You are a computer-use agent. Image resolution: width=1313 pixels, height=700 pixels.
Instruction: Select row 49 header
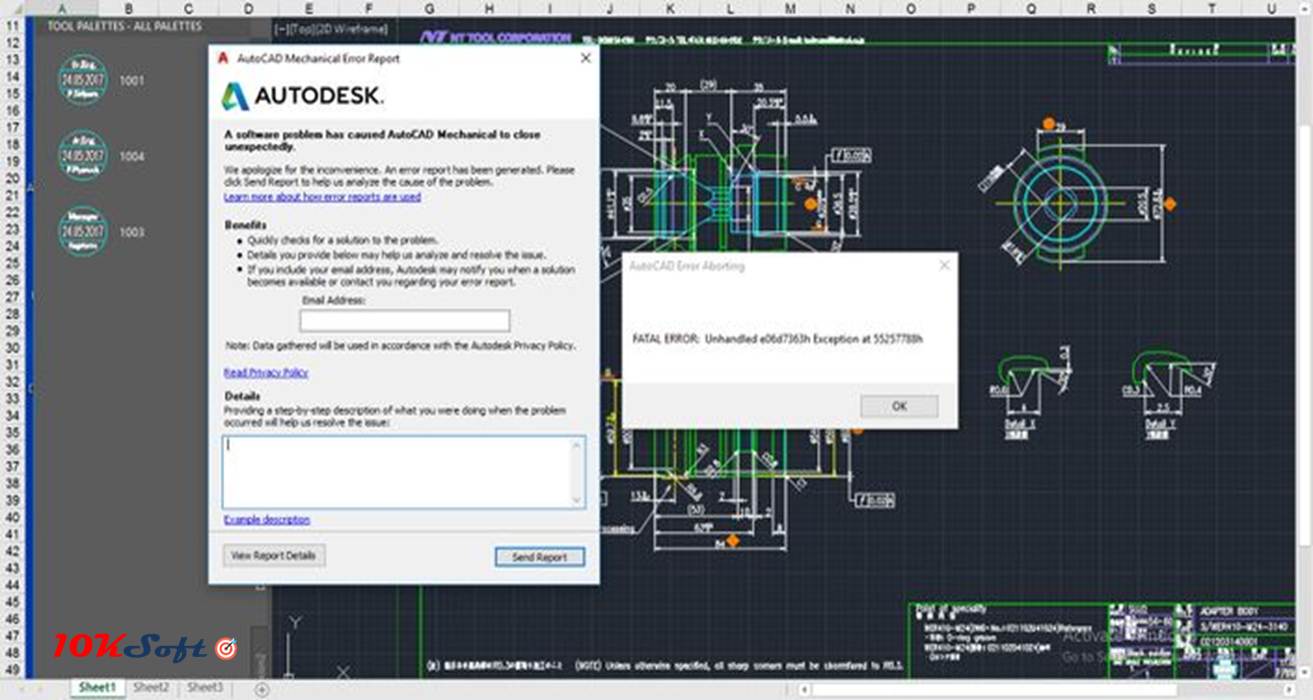tap(12, 669)
